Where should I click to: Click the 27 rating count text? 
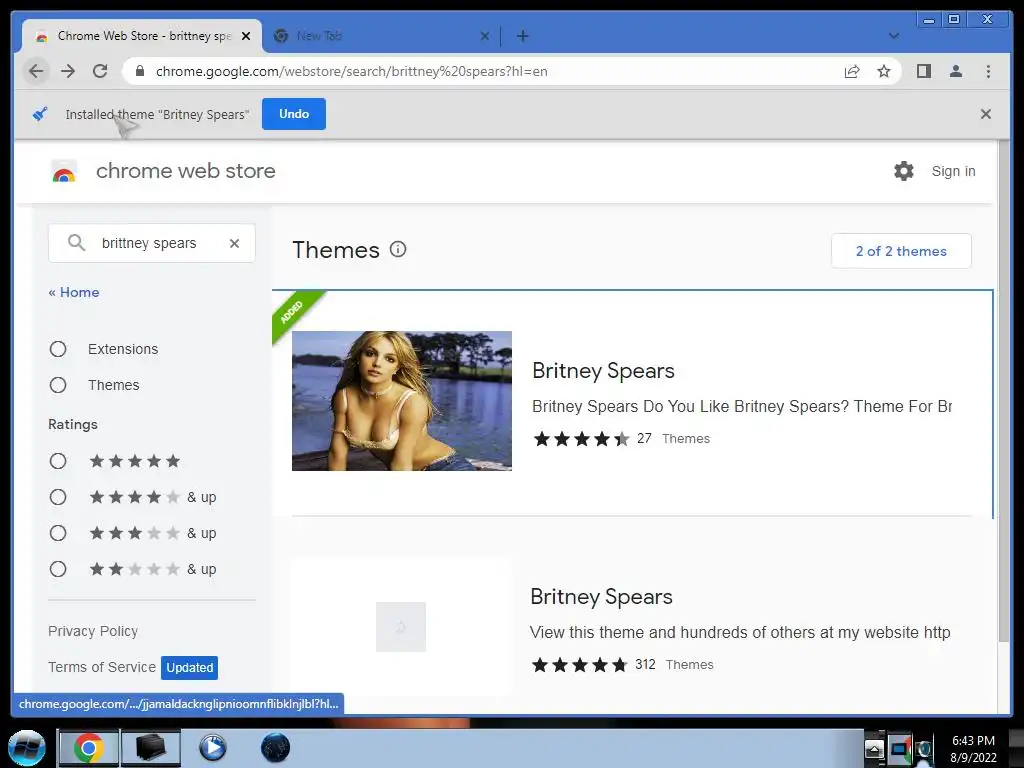point(644,438)
